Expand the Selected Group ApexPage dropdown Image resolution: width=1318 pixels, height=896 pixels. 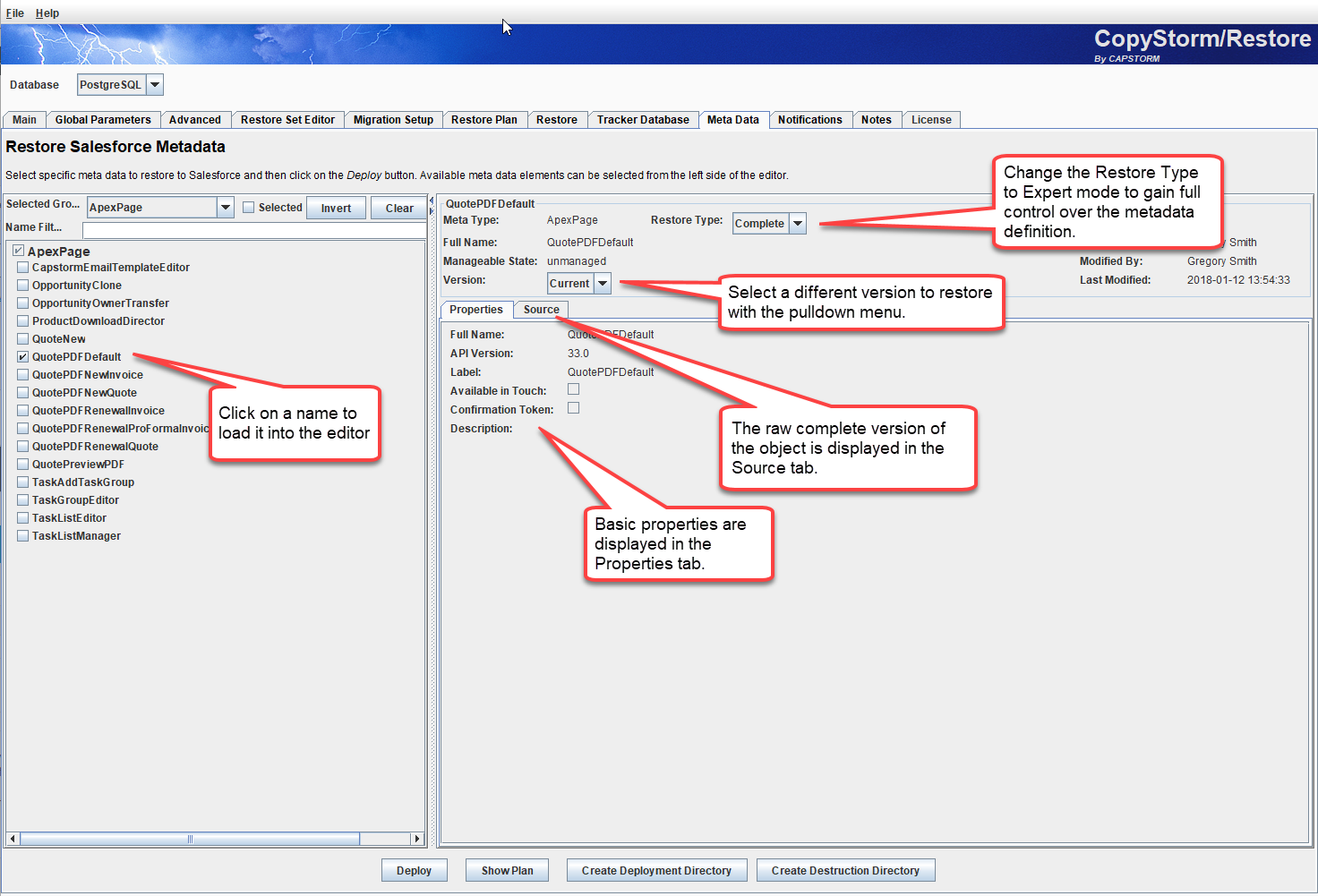tap(161, 208)
